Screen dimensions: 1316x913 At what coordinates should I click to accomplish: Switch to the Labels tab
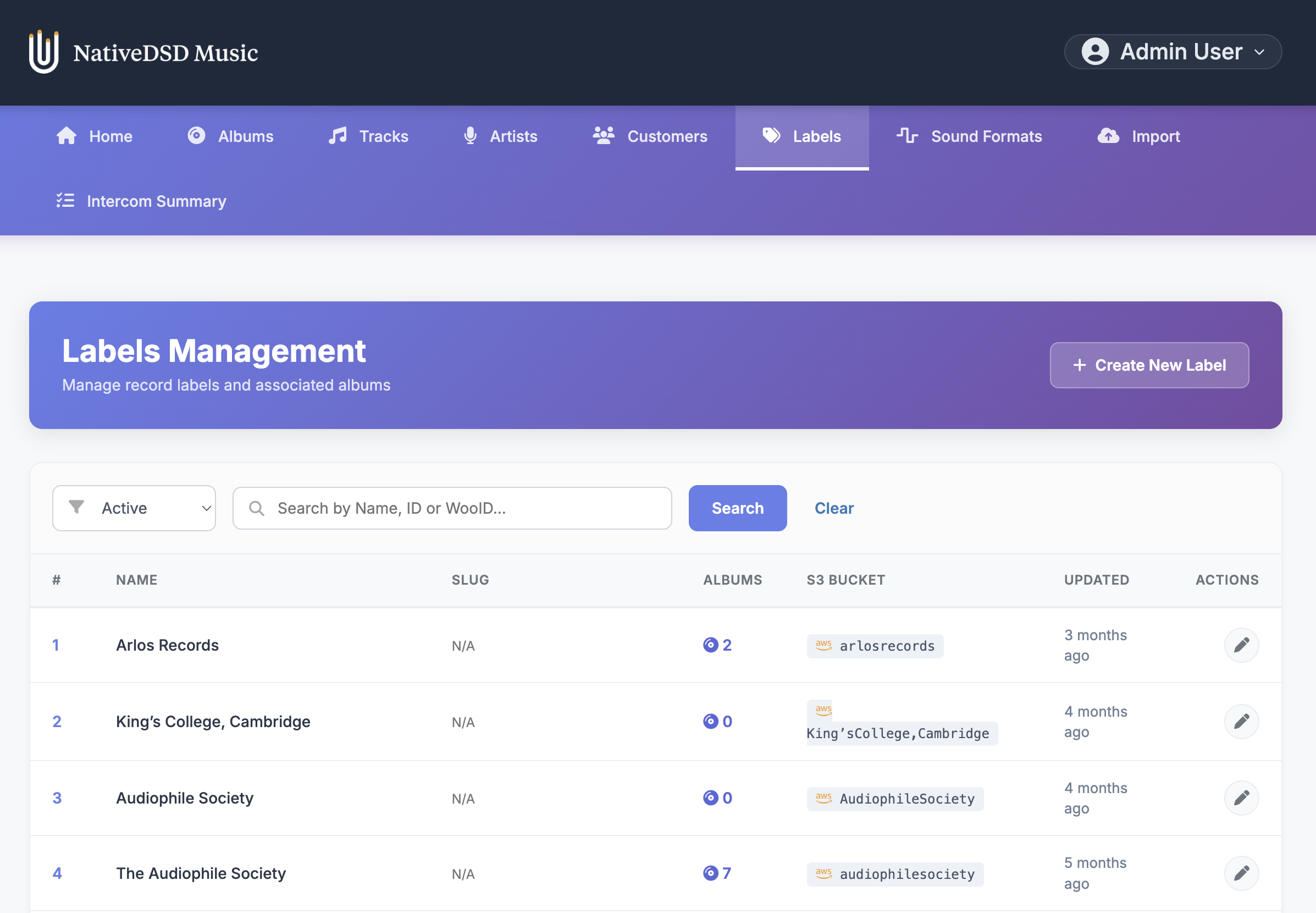(801, 136)
